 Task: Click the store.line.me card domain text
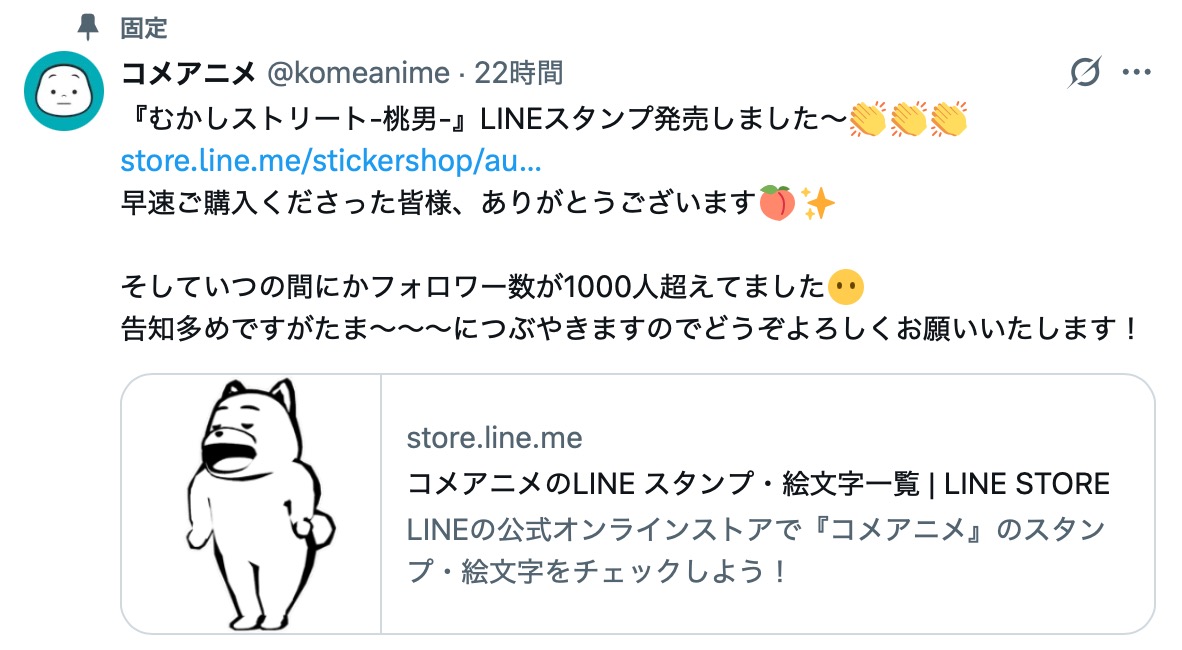pos(494,438)
